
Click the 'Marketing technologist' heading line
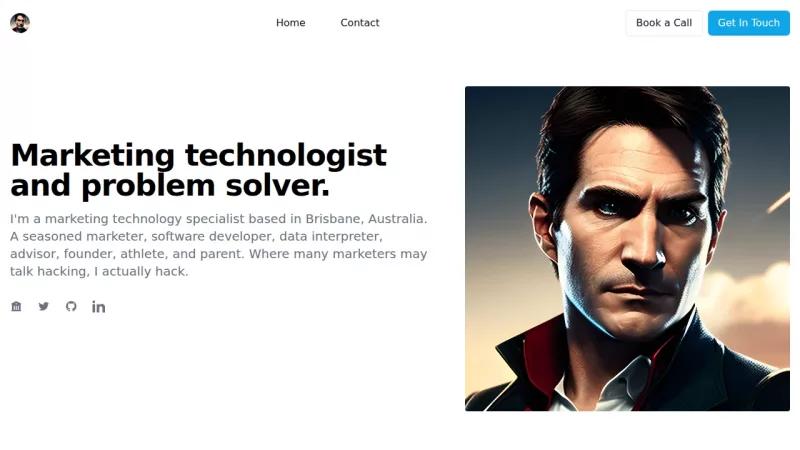[x=198, y=155]
